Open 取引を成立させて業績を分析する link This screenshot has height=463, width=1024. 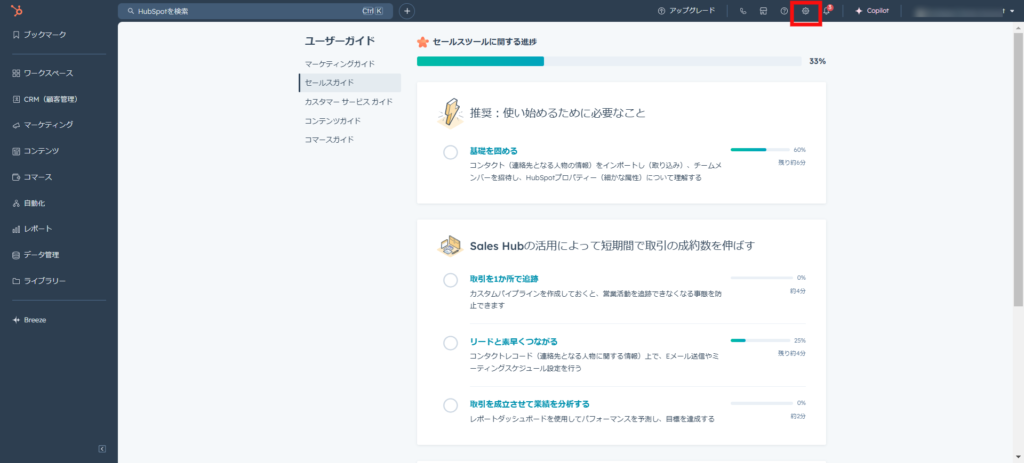pyautogui.click(x=530, y=404)
